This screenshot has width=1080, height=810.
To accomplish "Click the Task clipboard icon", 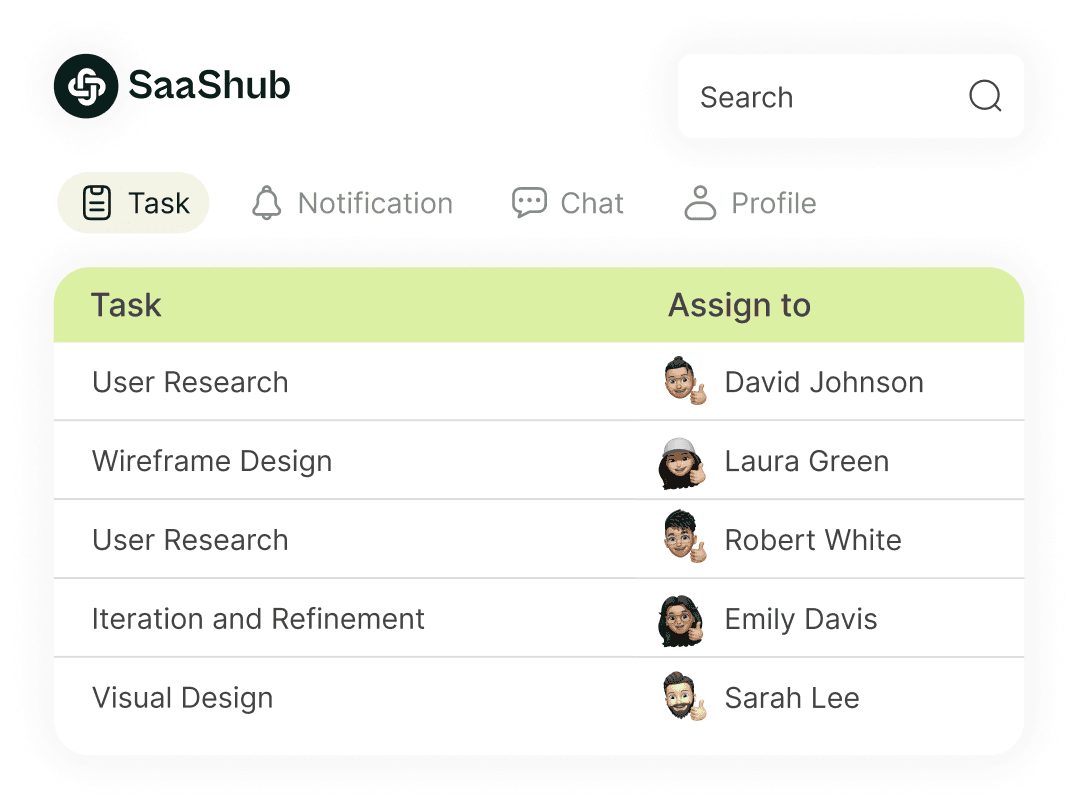I will point(96,203).
